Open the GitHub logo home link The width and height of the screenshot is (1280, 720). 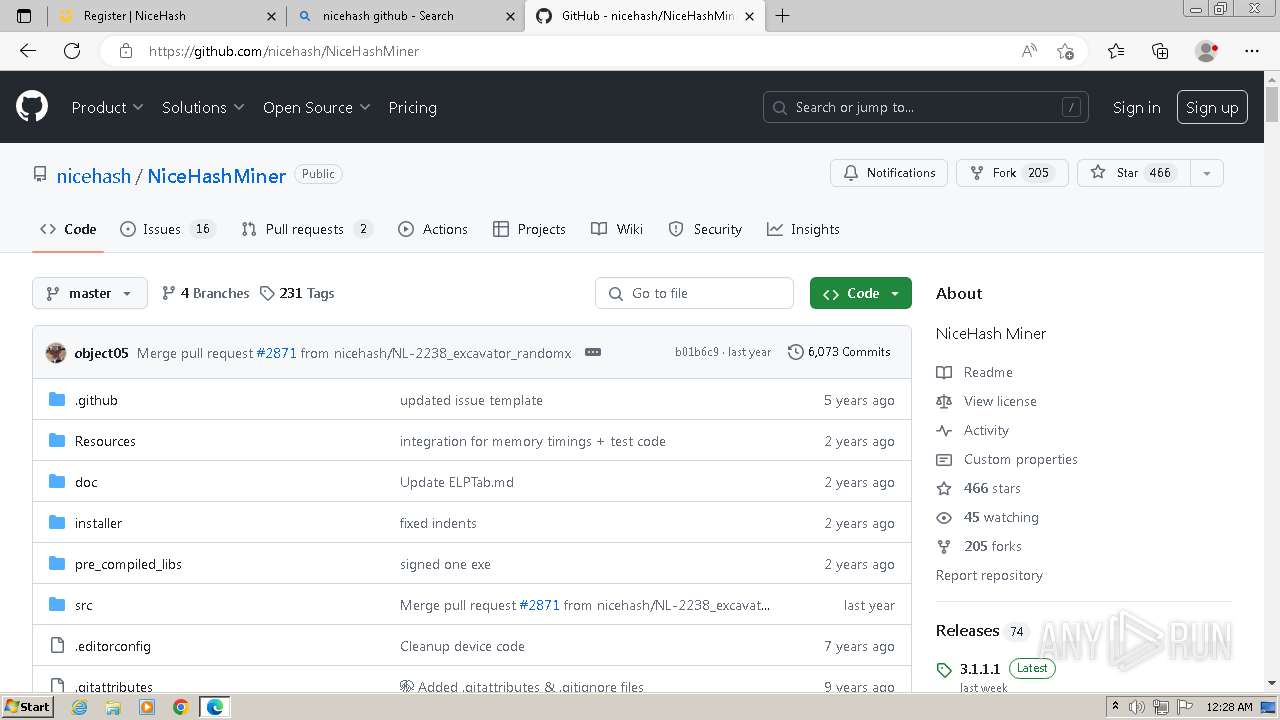(32, 107)
